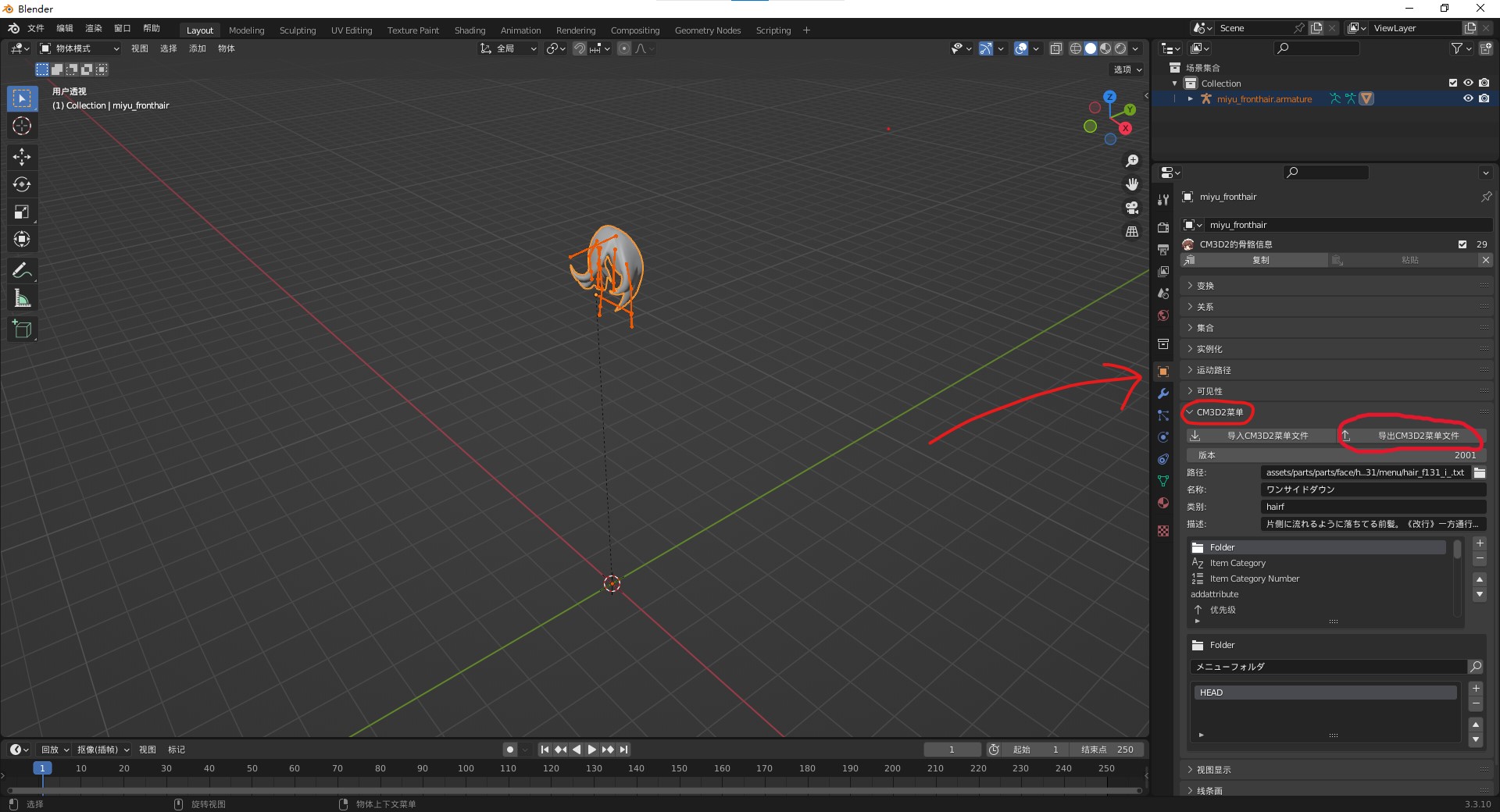Click the 粘贴 button

coord(1403,260)
